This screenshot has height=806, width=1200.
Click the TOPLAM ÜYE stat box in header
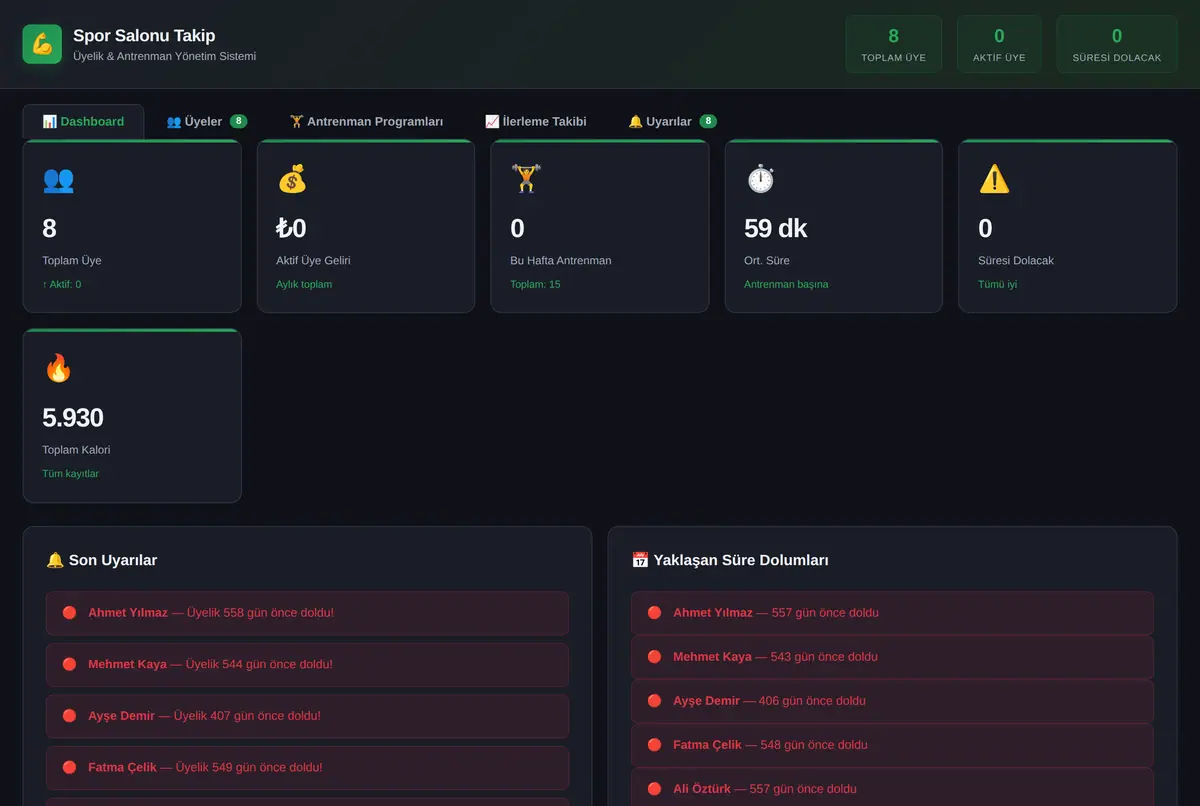(x=893, y=44)
